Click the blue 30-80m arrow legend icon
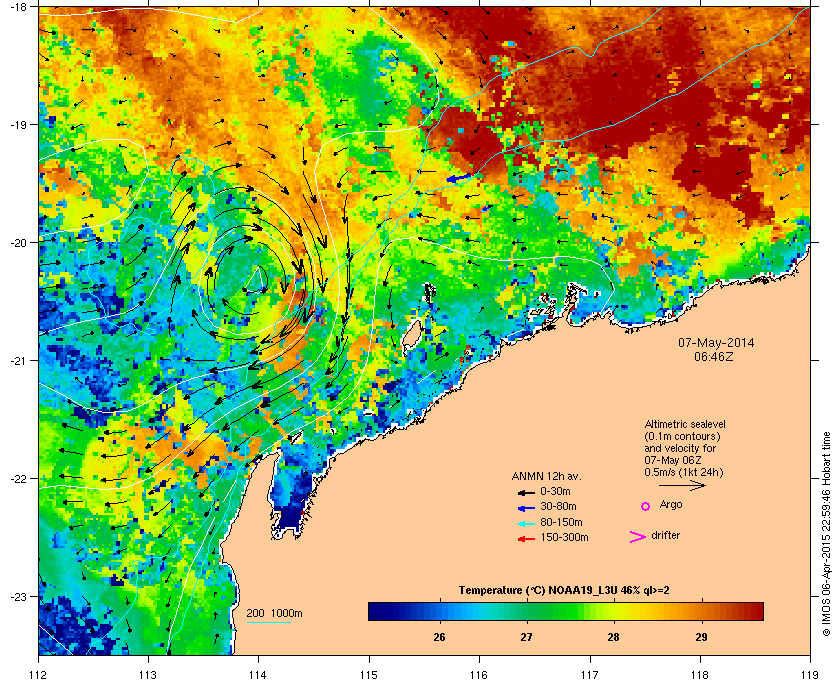 pyautogui.click(x=526, y=507)
